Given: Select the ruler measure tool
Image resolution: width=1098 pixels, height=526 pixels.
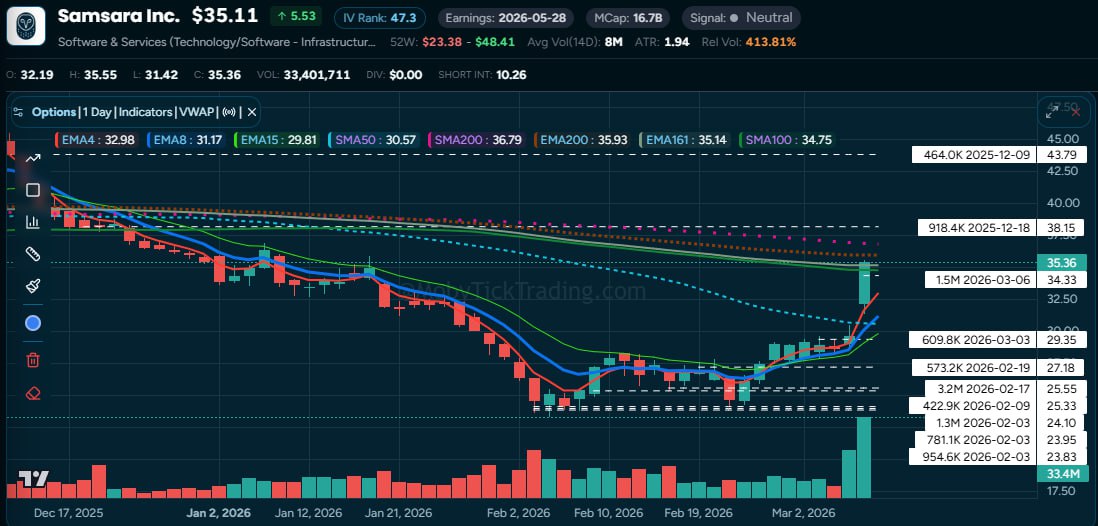Looking at the screenshot, I should tap(32, 254).
